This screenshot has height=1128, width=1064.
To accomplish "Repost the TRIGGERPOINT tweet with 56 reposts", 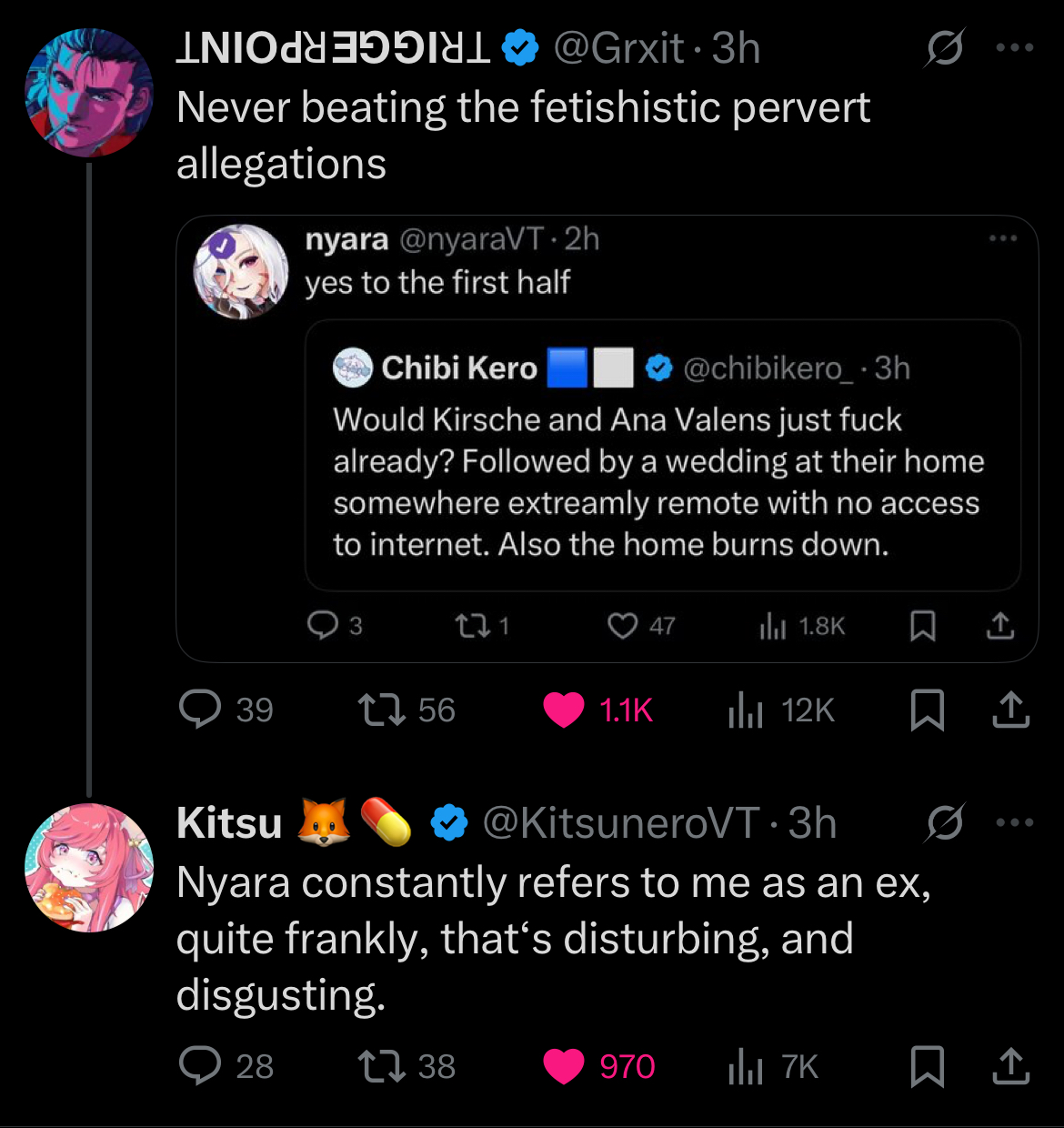I will point(382,710).
